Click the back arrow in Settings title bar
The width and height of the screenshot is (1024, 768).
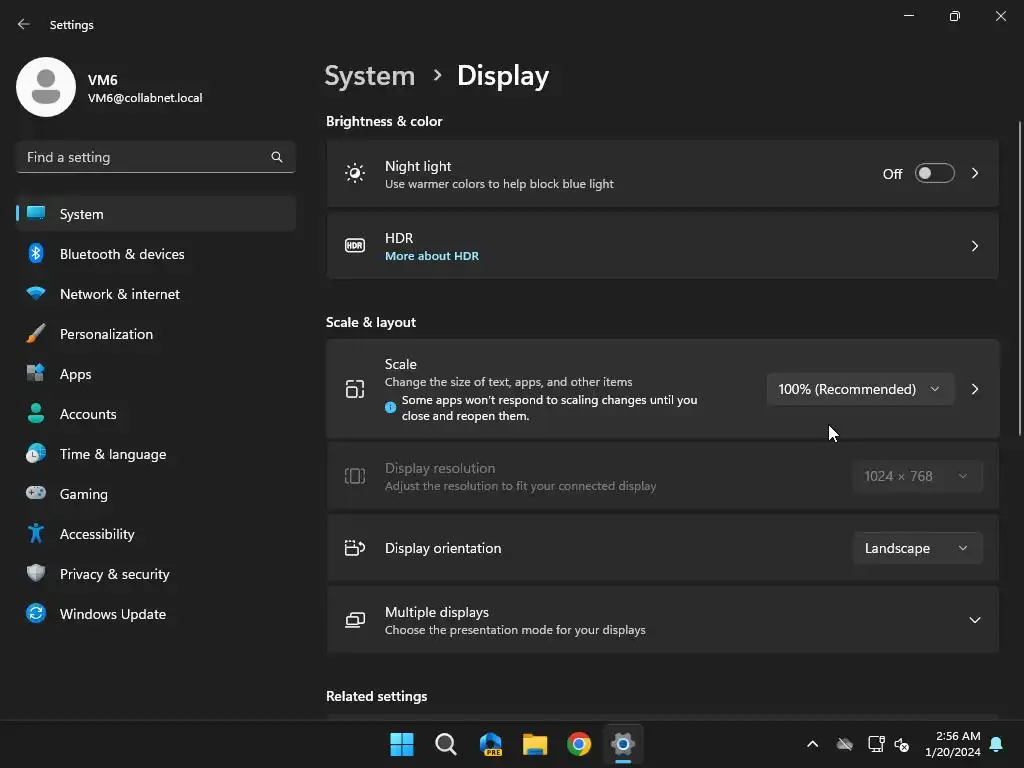[x=24, y=24]
